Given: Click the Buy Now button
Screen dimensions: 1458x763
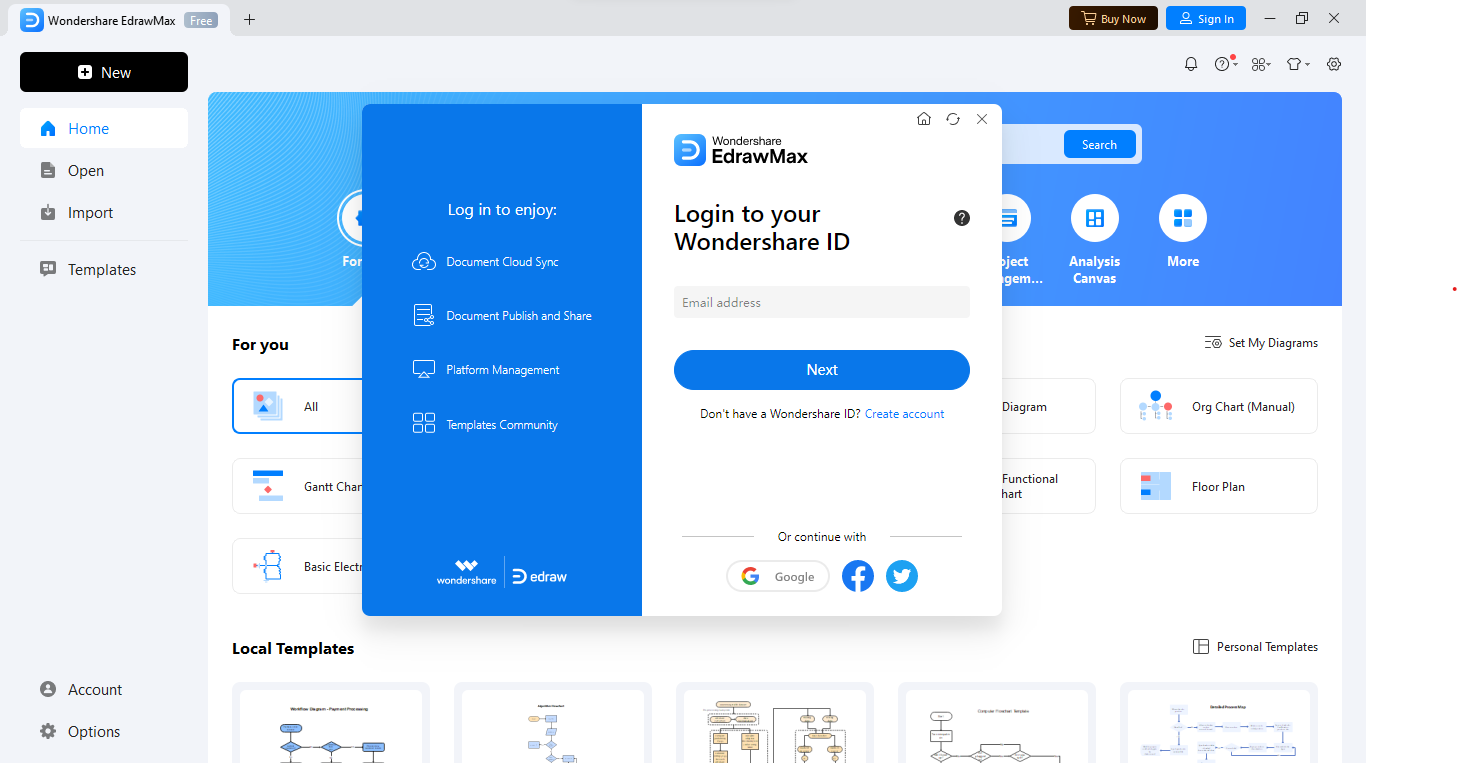Looking at the screenshot, I should tap(1113, 18).
